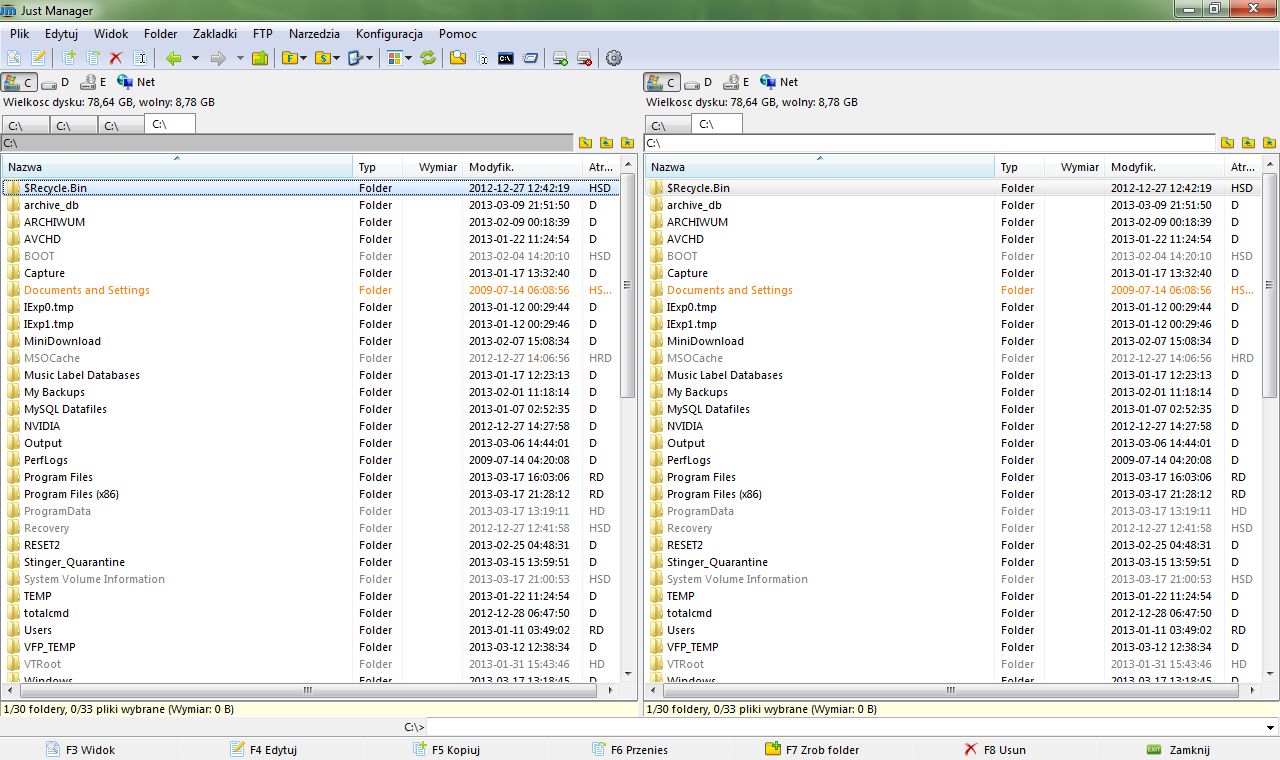Sort left panel by Nazwa column header
The width and height of the screenshot is (1280, 760).
pos(177,167)
